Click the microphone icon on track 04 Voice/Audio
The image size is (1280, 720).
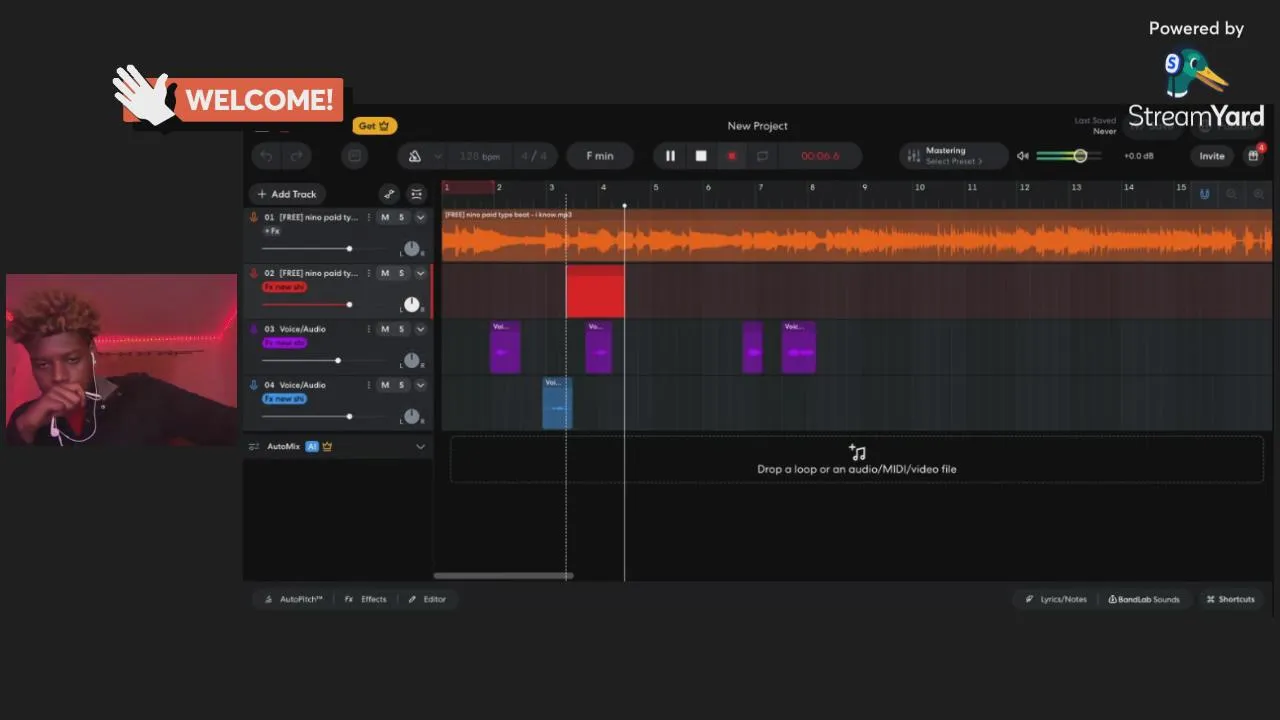pyautogui.click(x=254, y=385)
